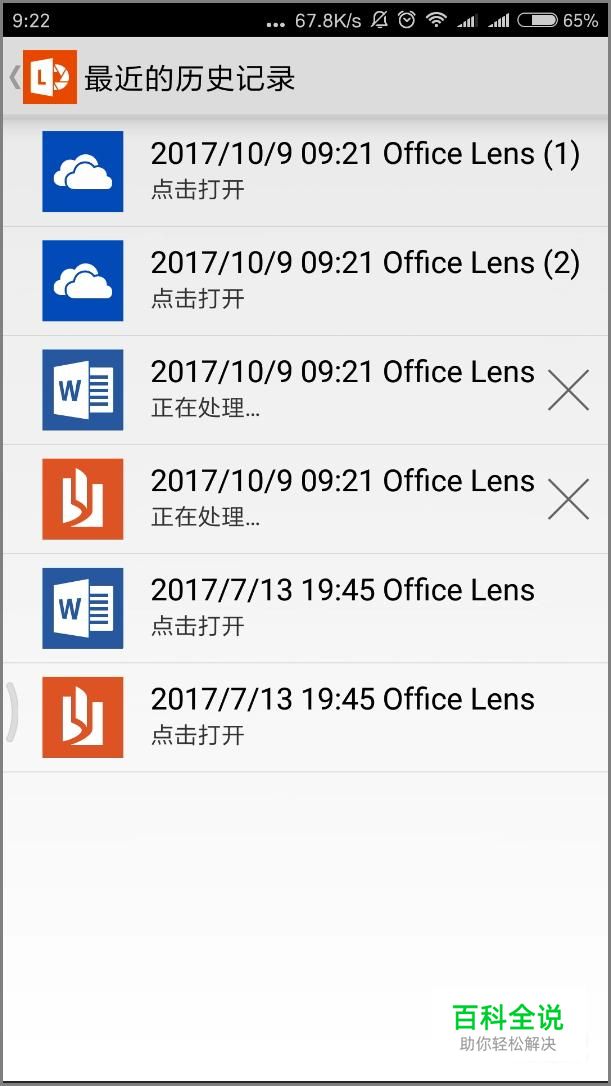
Task: Tap 点击打开 under last orange entry
Action: point(197,735)
